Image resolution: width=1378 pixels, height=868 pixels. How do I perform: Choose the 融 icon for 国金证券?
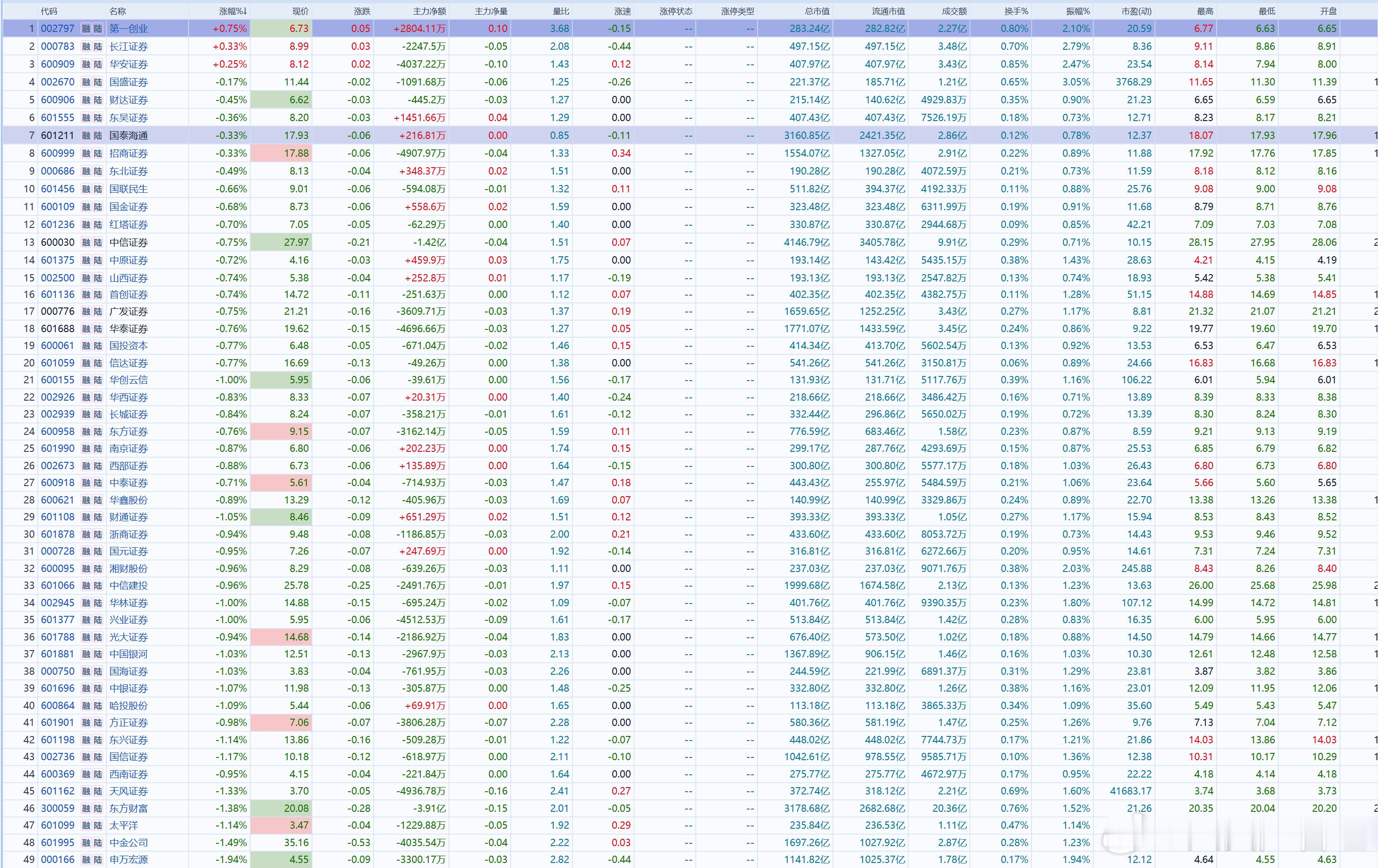point(86,206)
